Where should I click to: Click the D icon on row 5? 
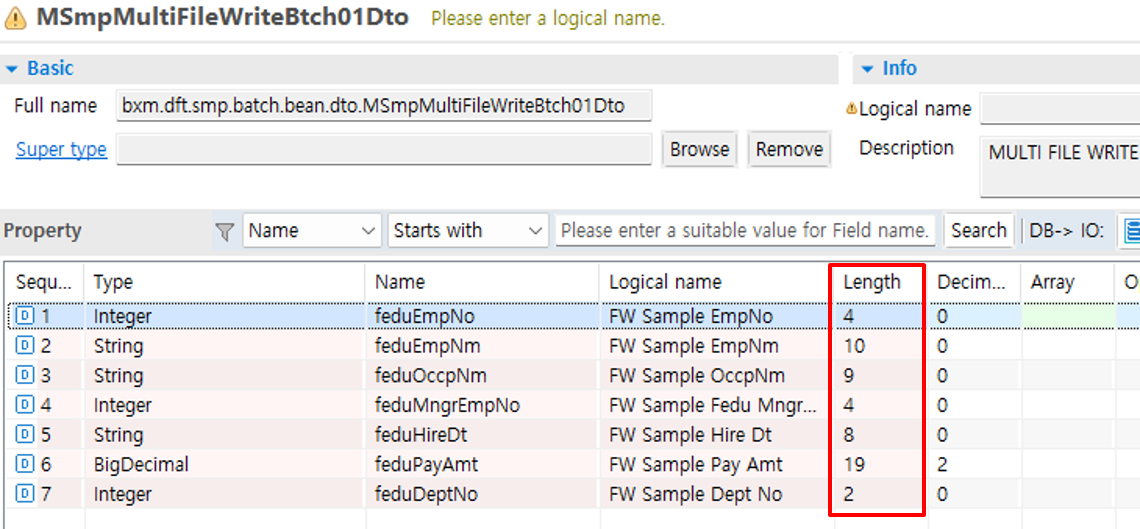click(x=25, y=435)
